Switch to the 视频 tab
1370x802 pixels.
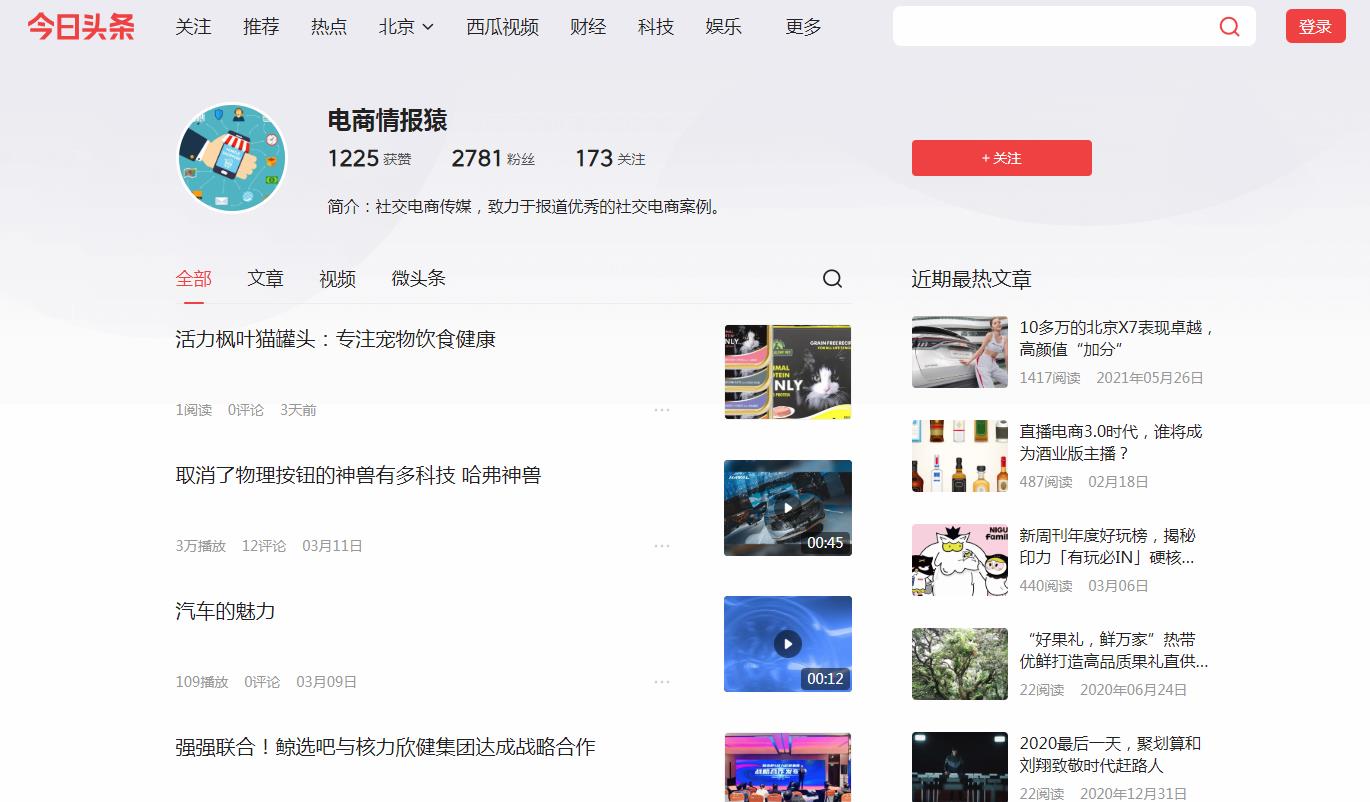click(x=337, y=279)
